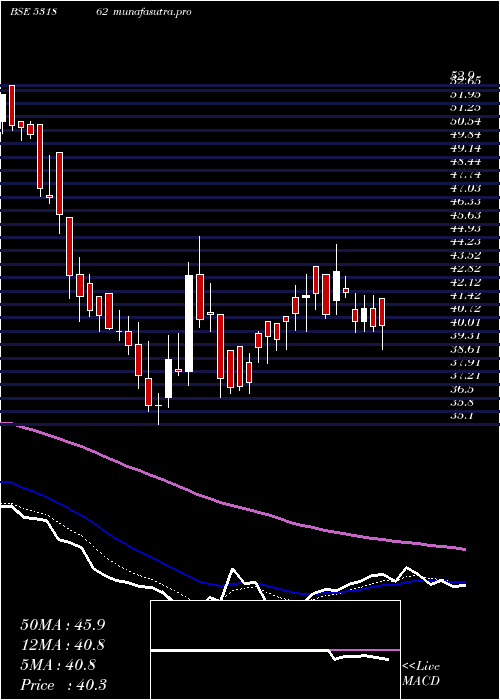Select the 40.72 price axis label

pyautogui.click(x=464, y=308)
